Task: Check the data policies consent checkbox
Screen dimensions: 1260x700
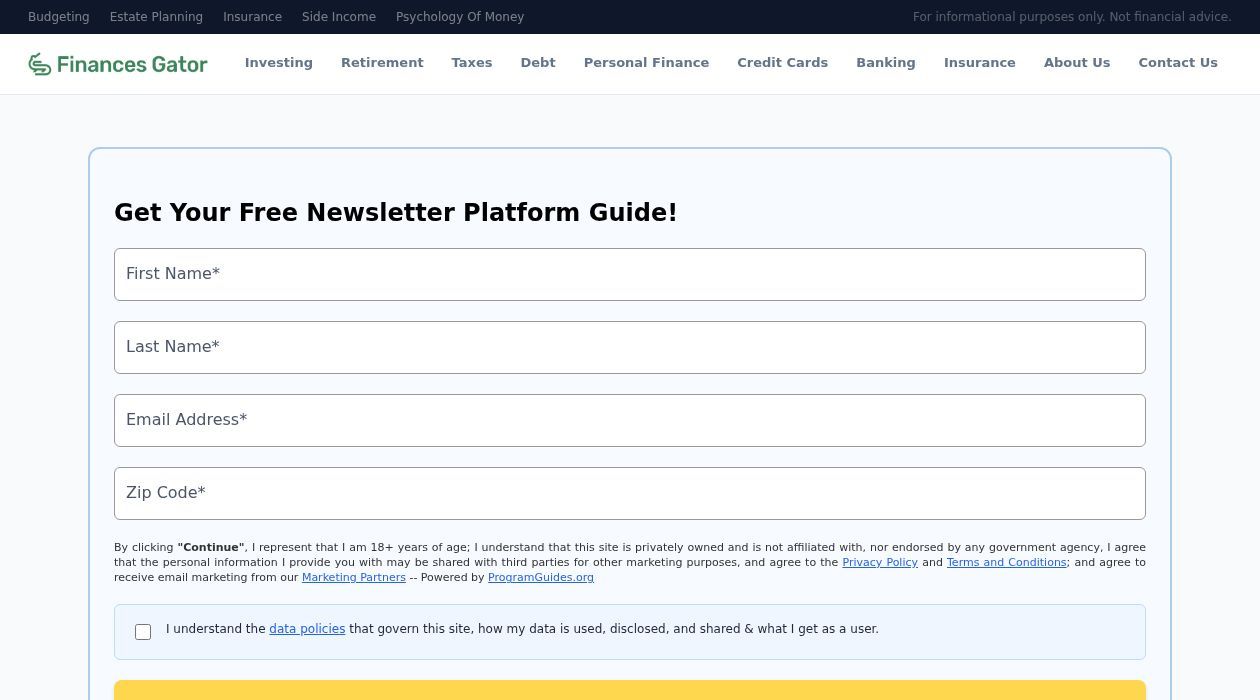Action: pos(143,632)
